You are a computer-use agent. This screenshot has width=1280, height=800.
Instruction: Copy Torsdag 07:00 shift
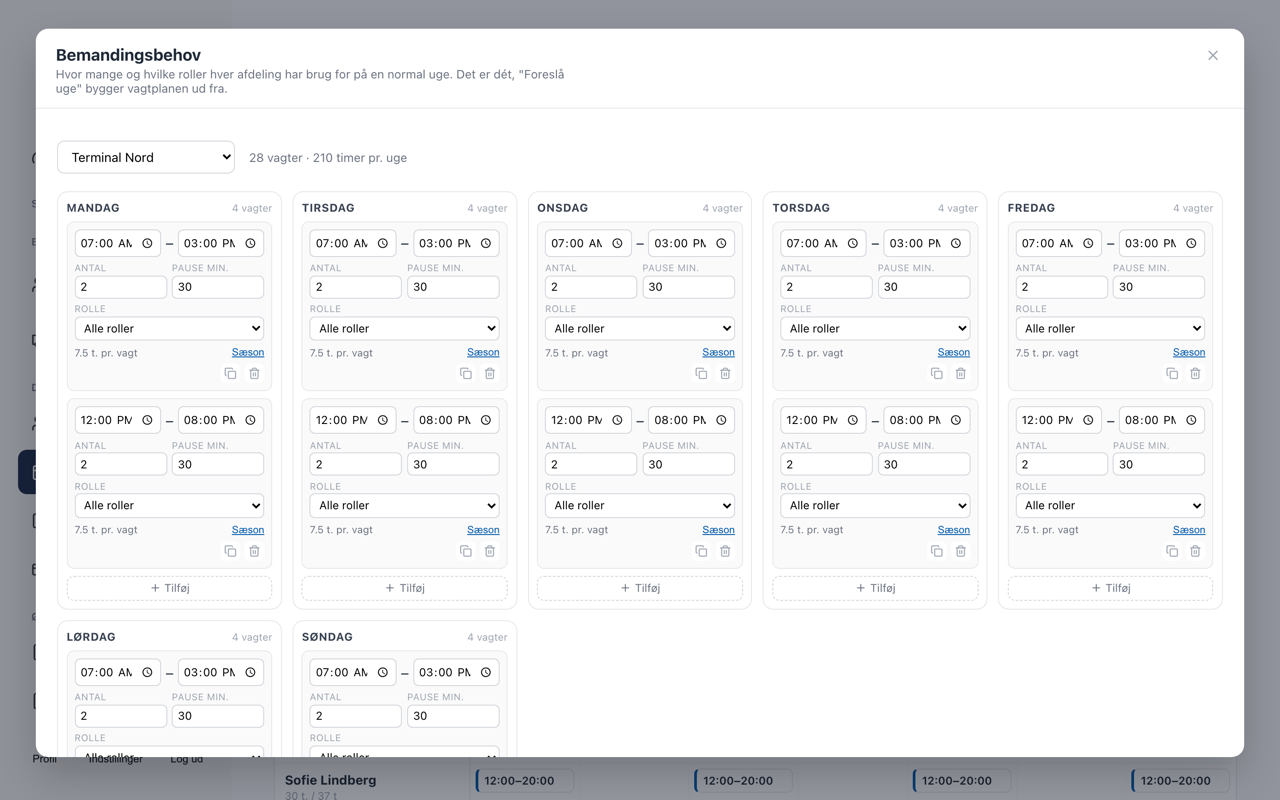pos(937,373)
